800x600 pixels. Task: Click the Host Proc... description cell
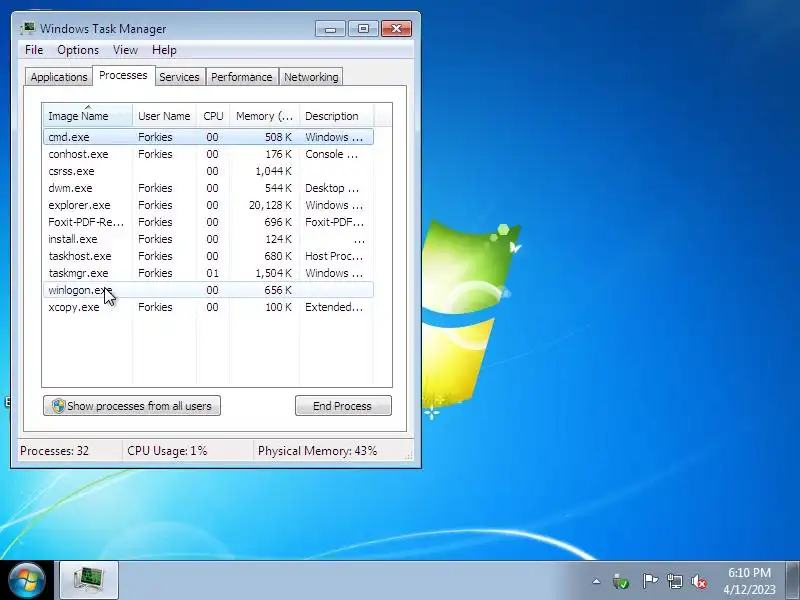pos(334,256)
